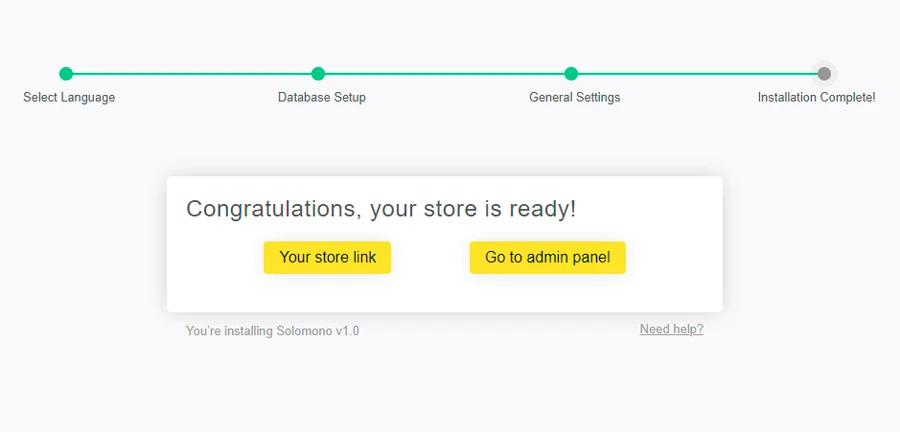Click the 'You're installing Solomono v1.0' text
The height and width of the screenshot is (432, 900).
coord(272,331)
